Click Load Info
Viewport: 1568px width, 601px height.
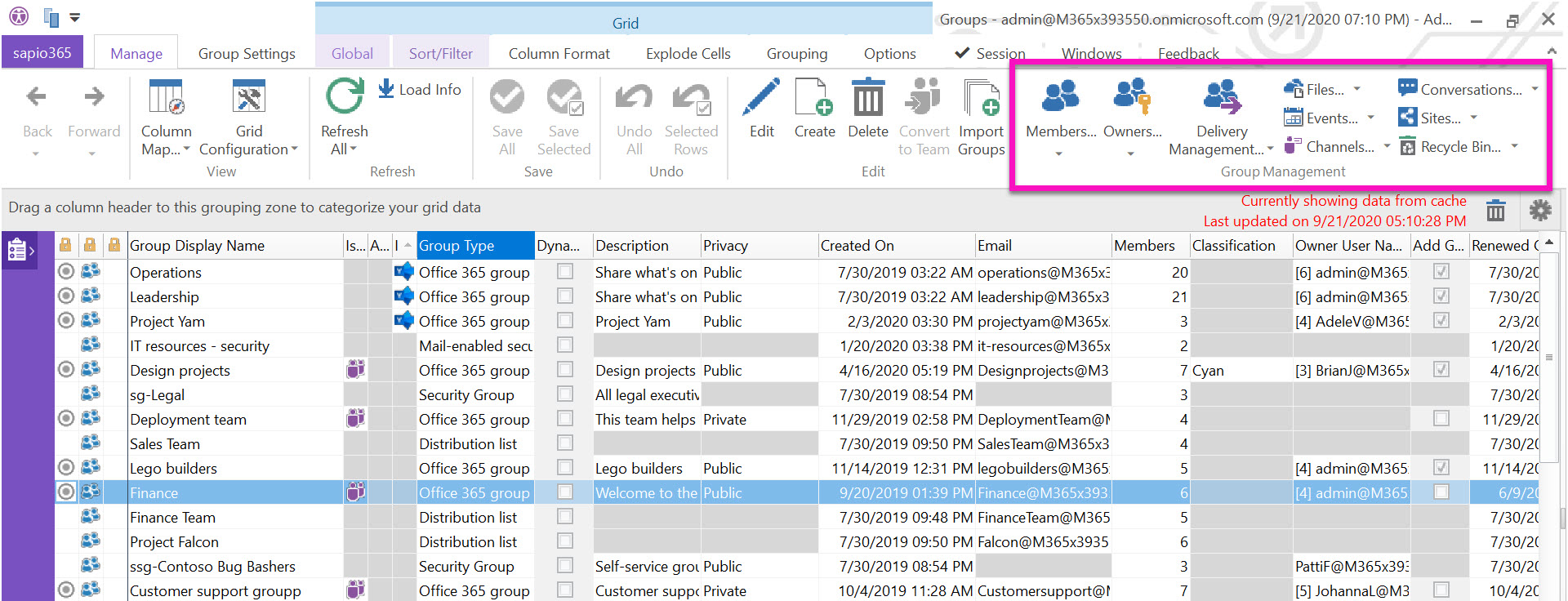pyautogui.click(x=420, y=89)
